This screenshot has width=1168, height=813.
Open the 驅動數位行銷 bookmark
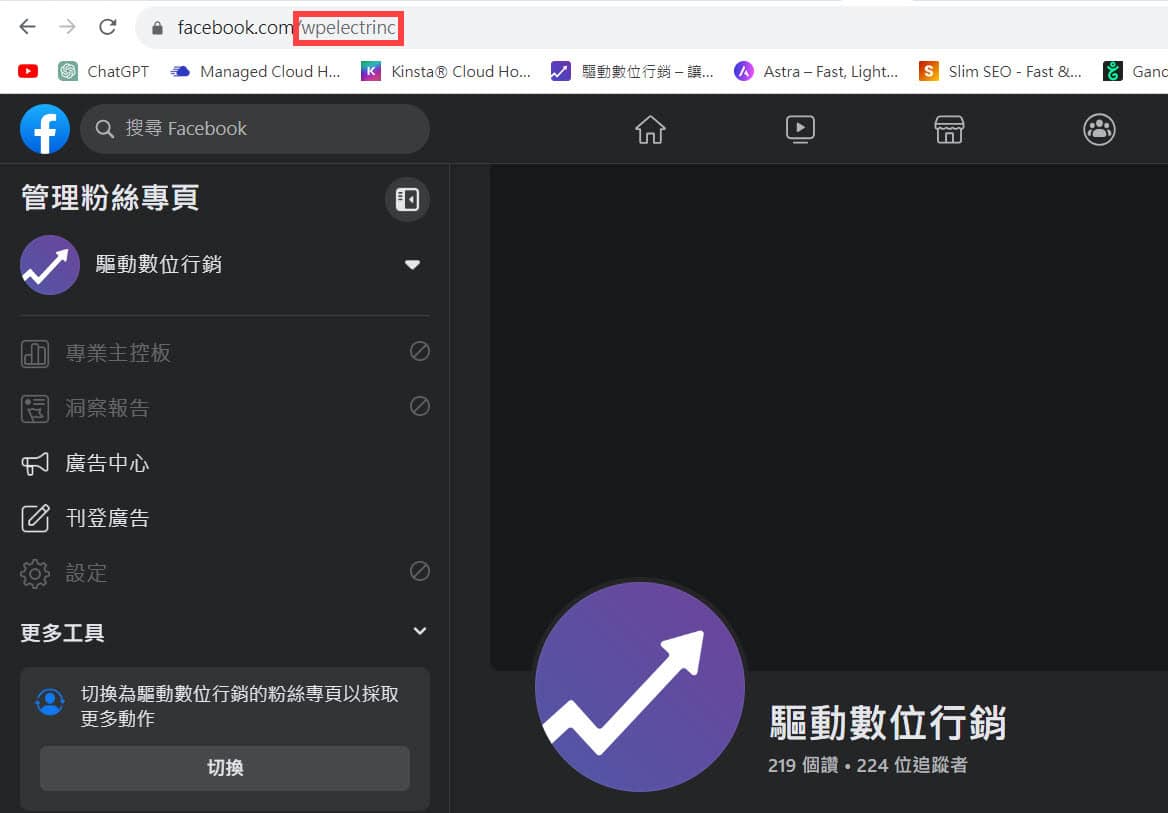tap(632, 72)
